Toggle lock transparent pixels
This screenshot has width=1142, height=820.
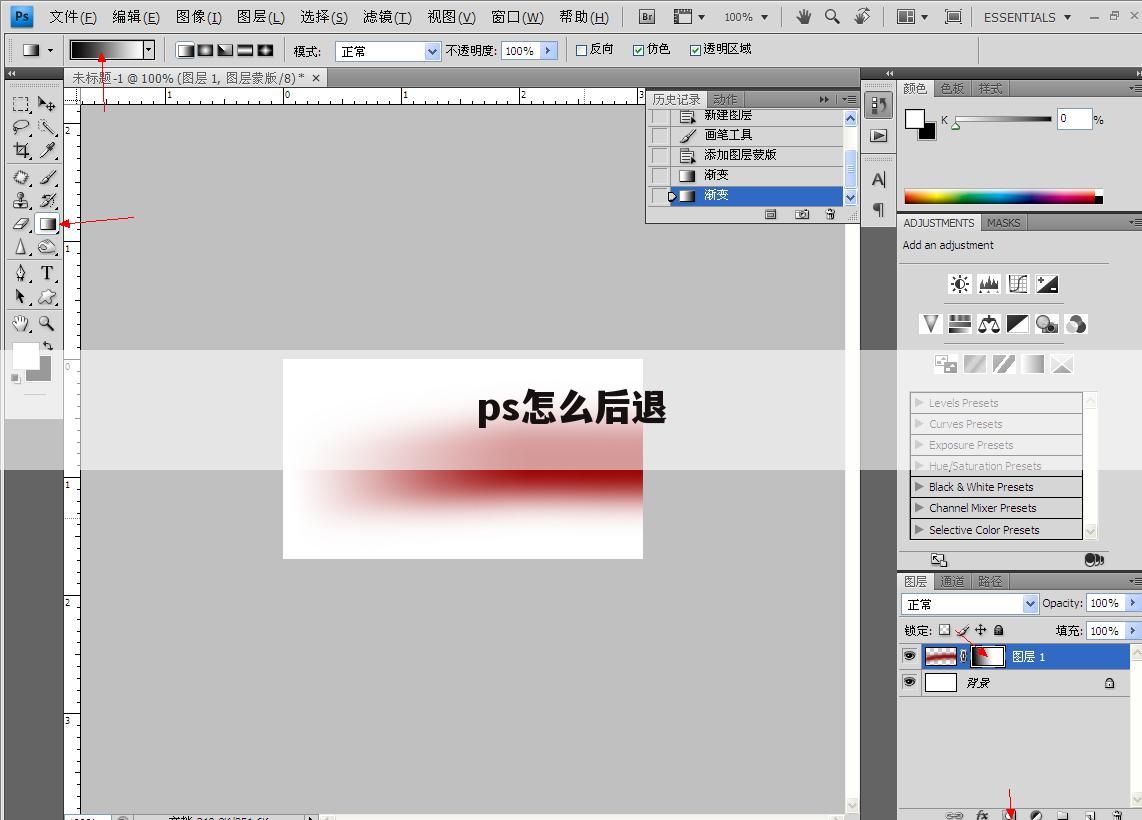(x=945, y=630)
